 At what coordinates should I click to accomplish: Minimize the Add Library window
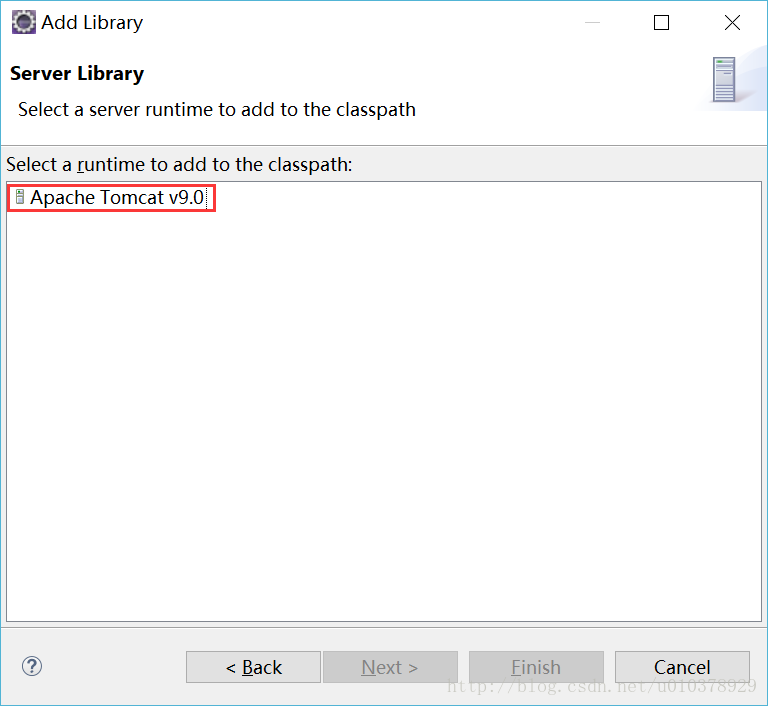tap(592, 23)
